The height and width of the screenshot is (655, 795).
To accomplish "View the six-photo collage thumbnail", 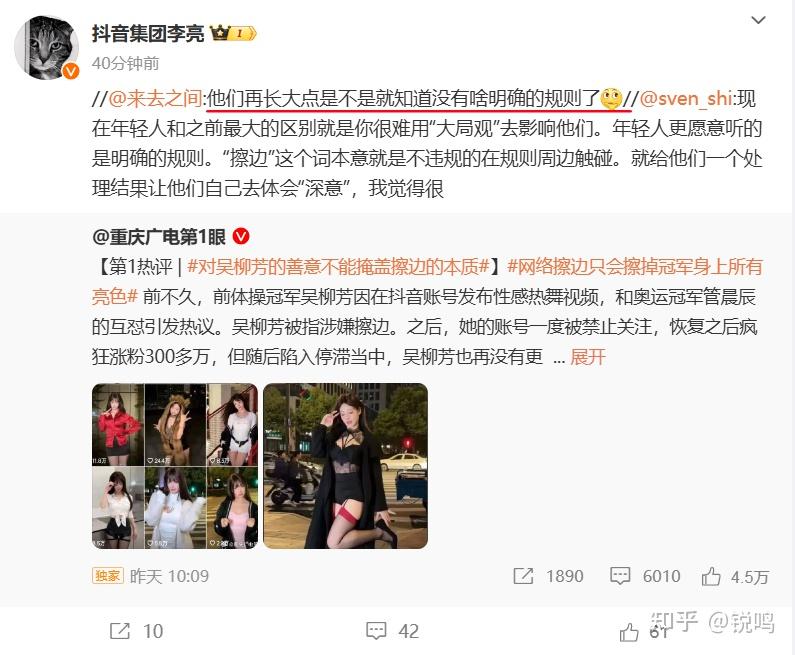I will pos(175,466).
